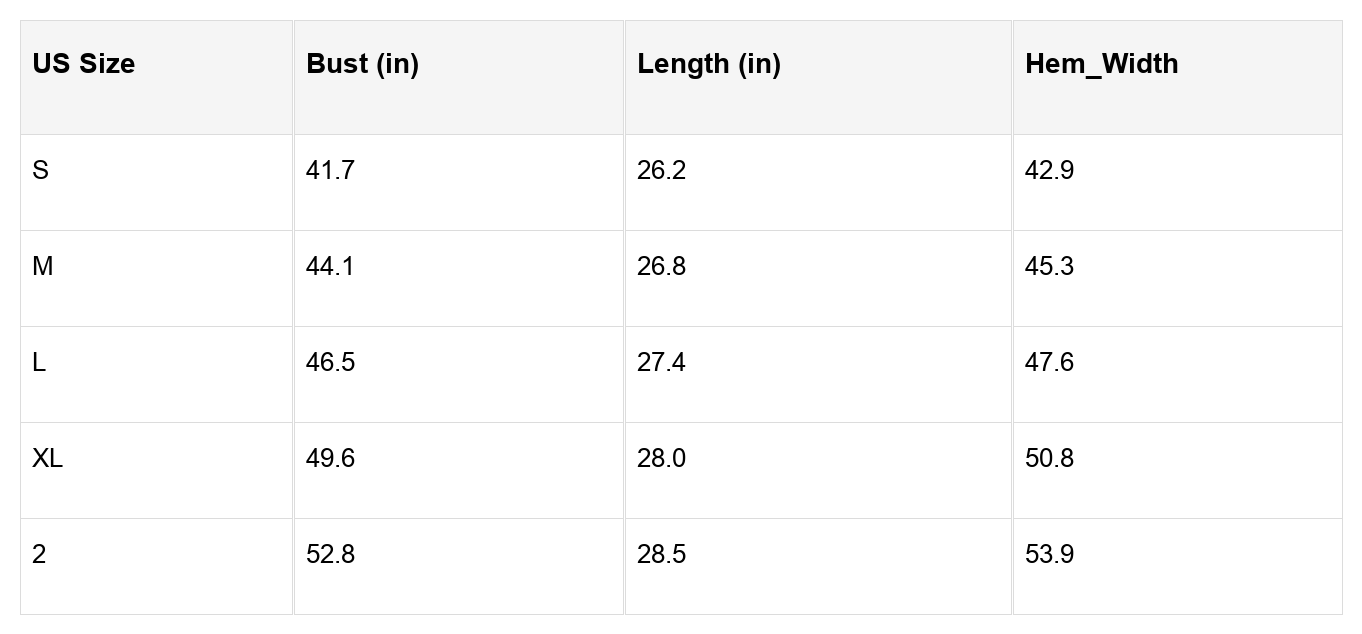Select the size L cell
This screenshot has height=634, width=1362.
click(x=39, y=363)
